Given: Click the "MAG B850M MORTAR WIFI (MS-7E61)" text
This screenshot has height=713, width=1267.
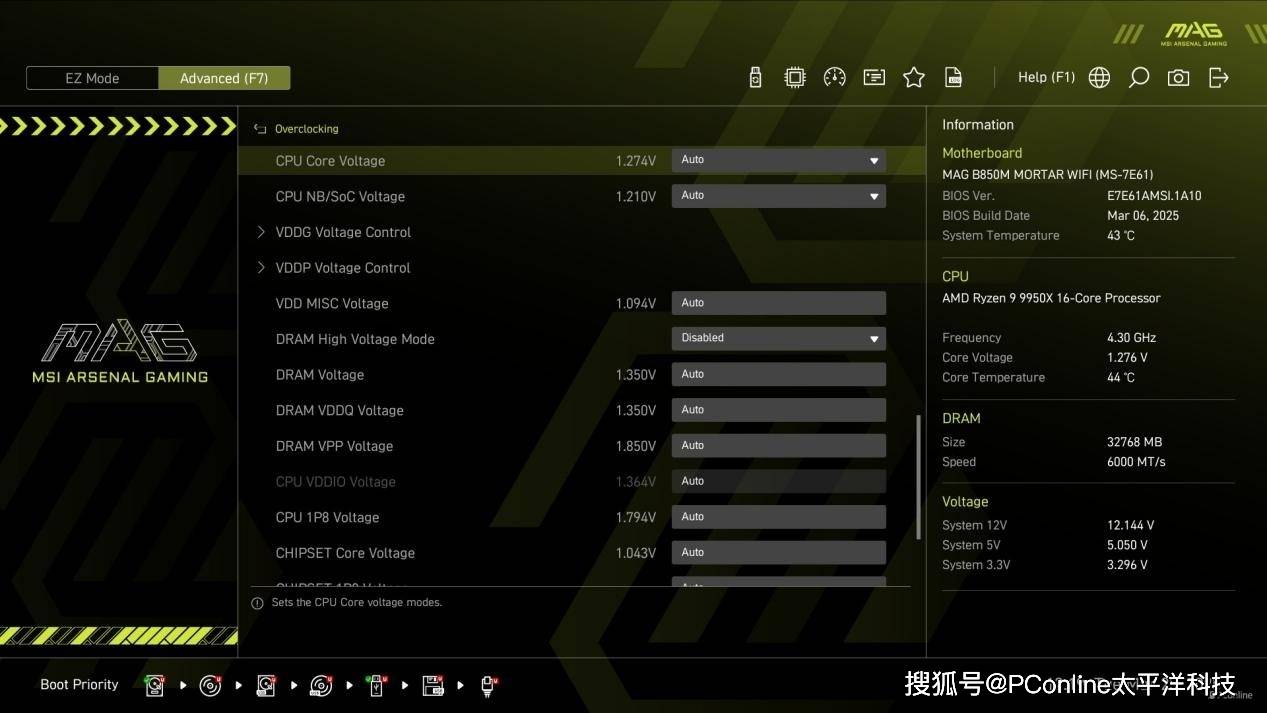Looking at the screenshot, I should 1047,175.
